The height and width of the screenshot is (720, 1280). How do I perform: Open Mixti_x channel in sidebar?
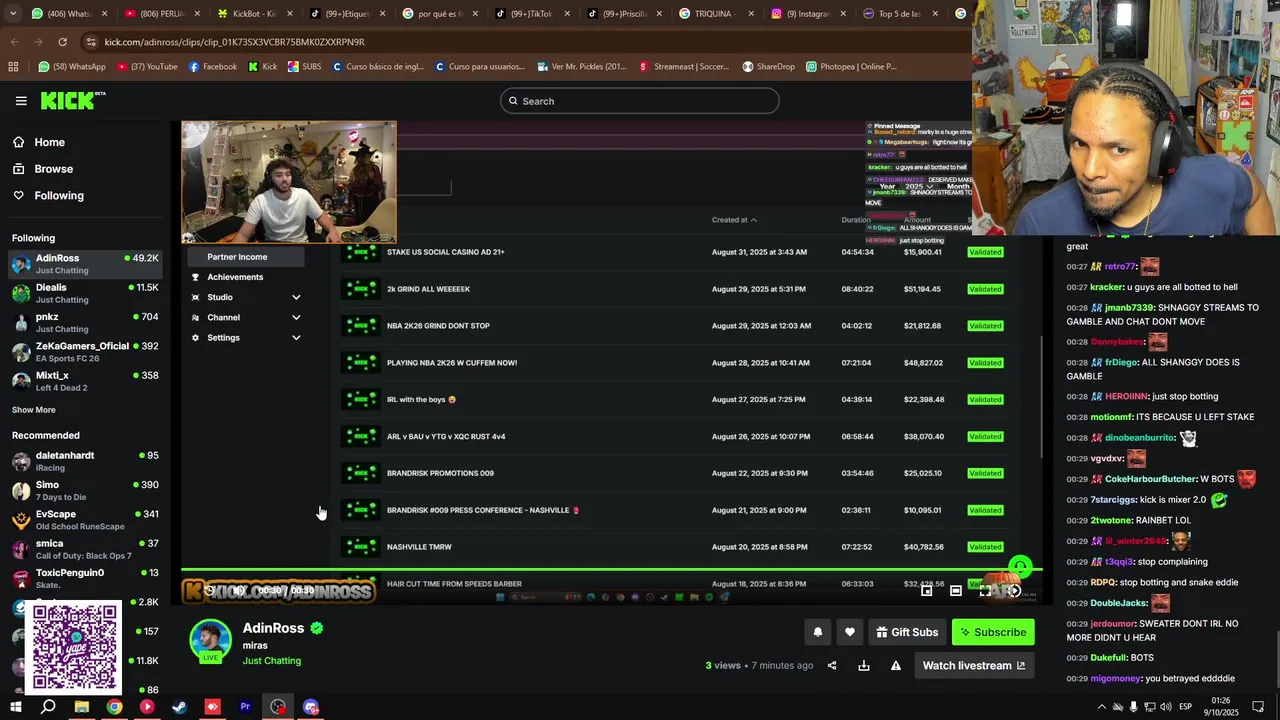(x=85, y=381)
